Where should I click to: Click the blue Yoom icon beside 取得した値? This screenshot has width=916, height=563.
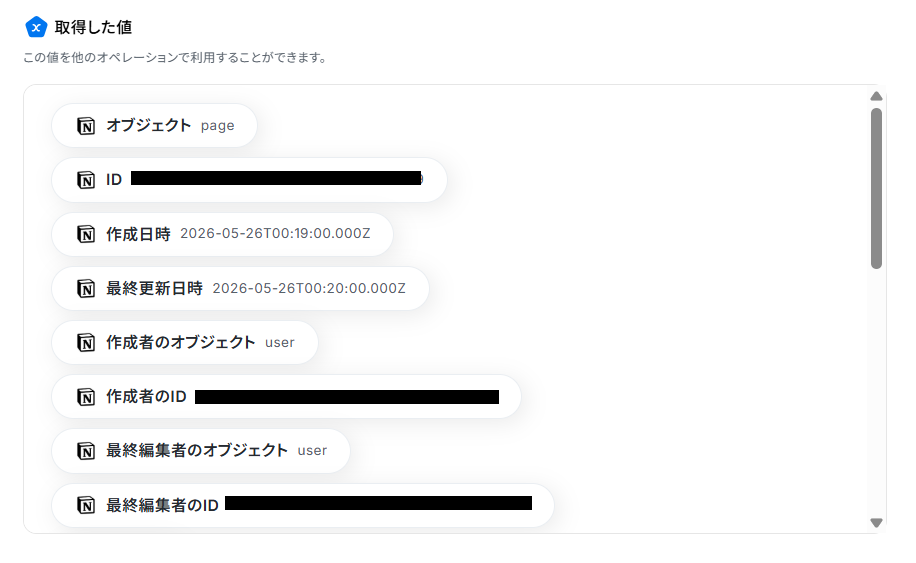[36, 27]
